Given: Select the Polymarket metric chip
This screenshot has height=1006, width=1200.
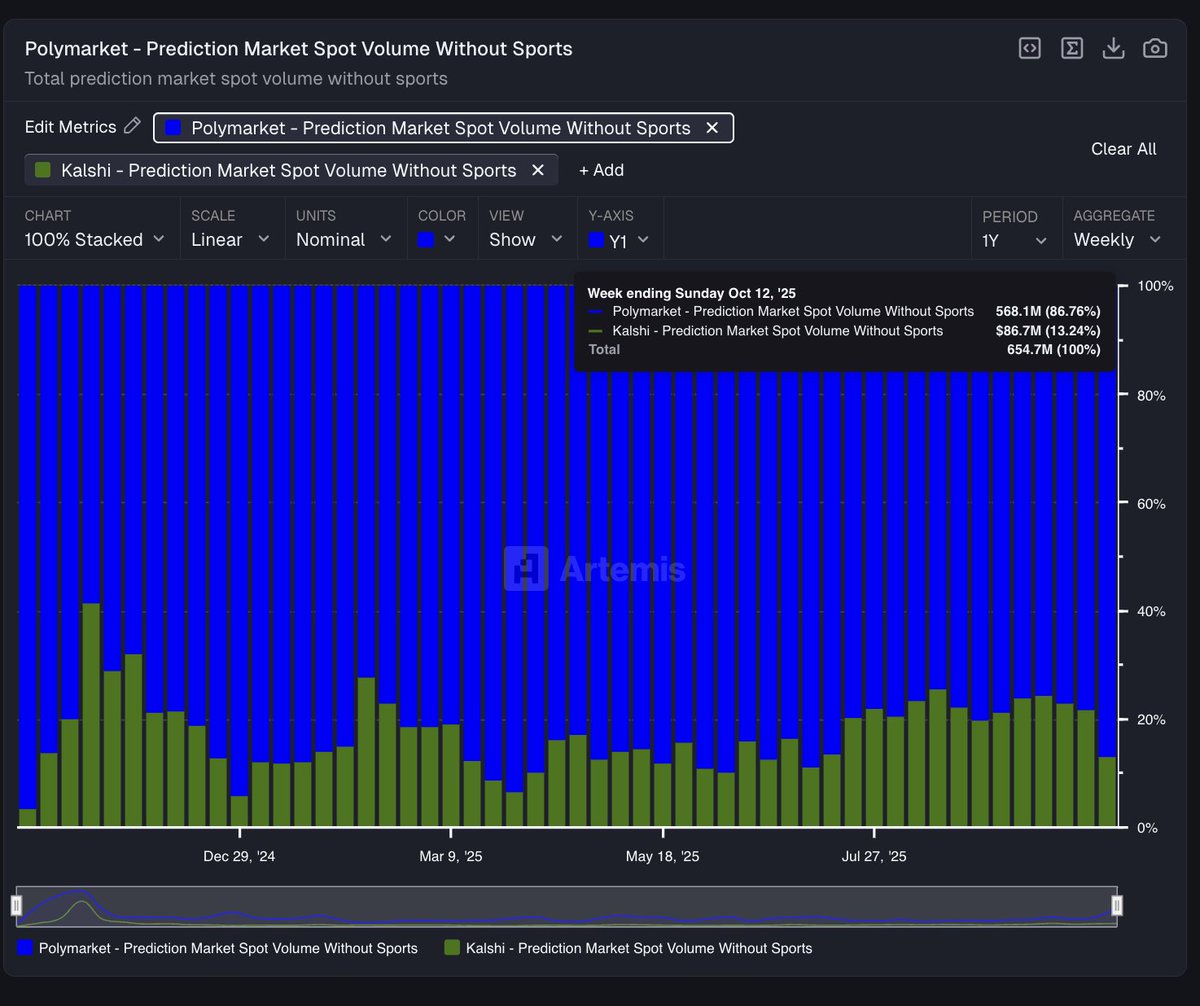Looking at the screenshot, I should [441, 128].
